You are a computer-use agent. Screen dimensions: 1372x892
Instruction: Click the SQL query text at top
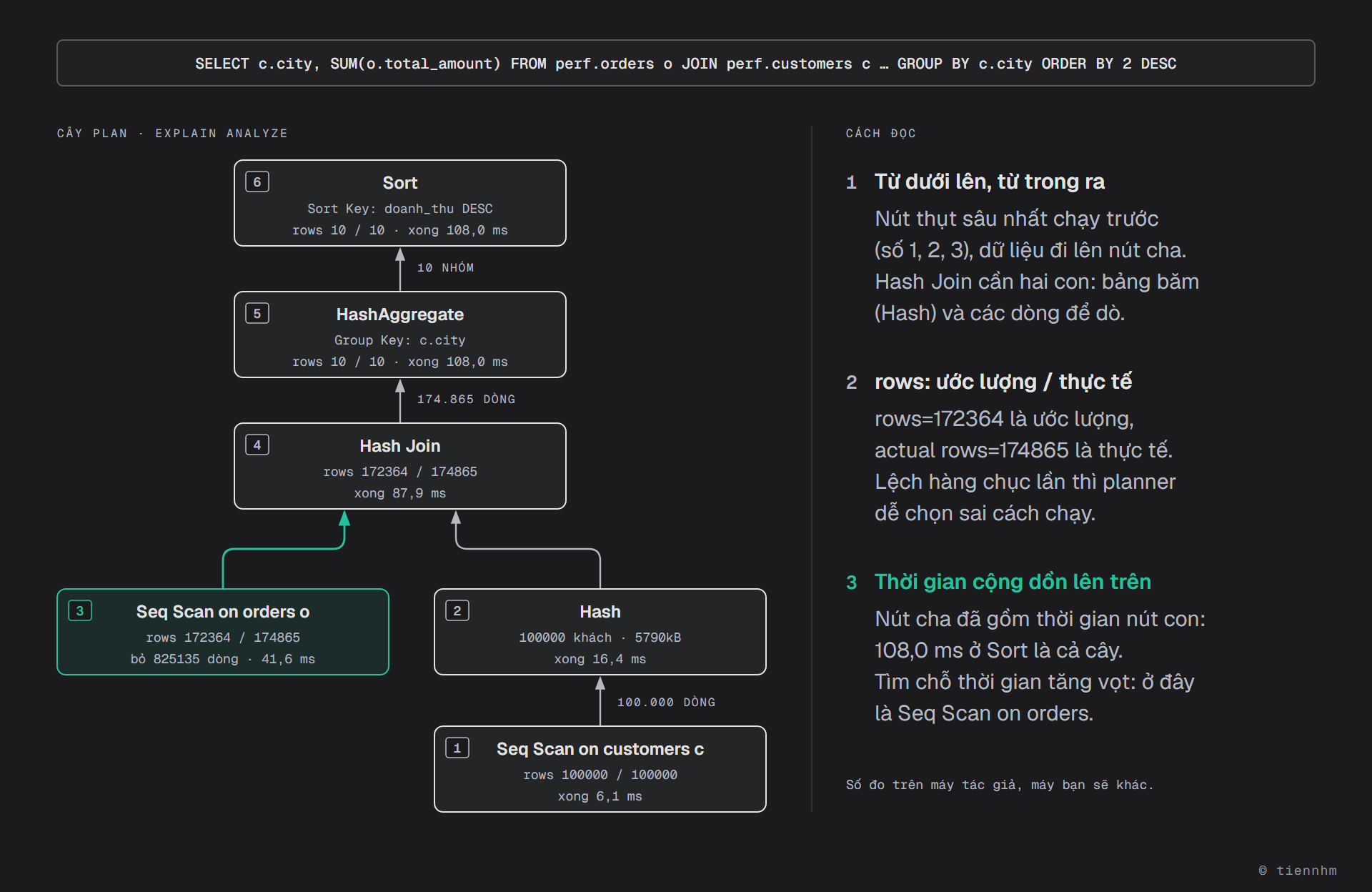[x=685, y=64]
